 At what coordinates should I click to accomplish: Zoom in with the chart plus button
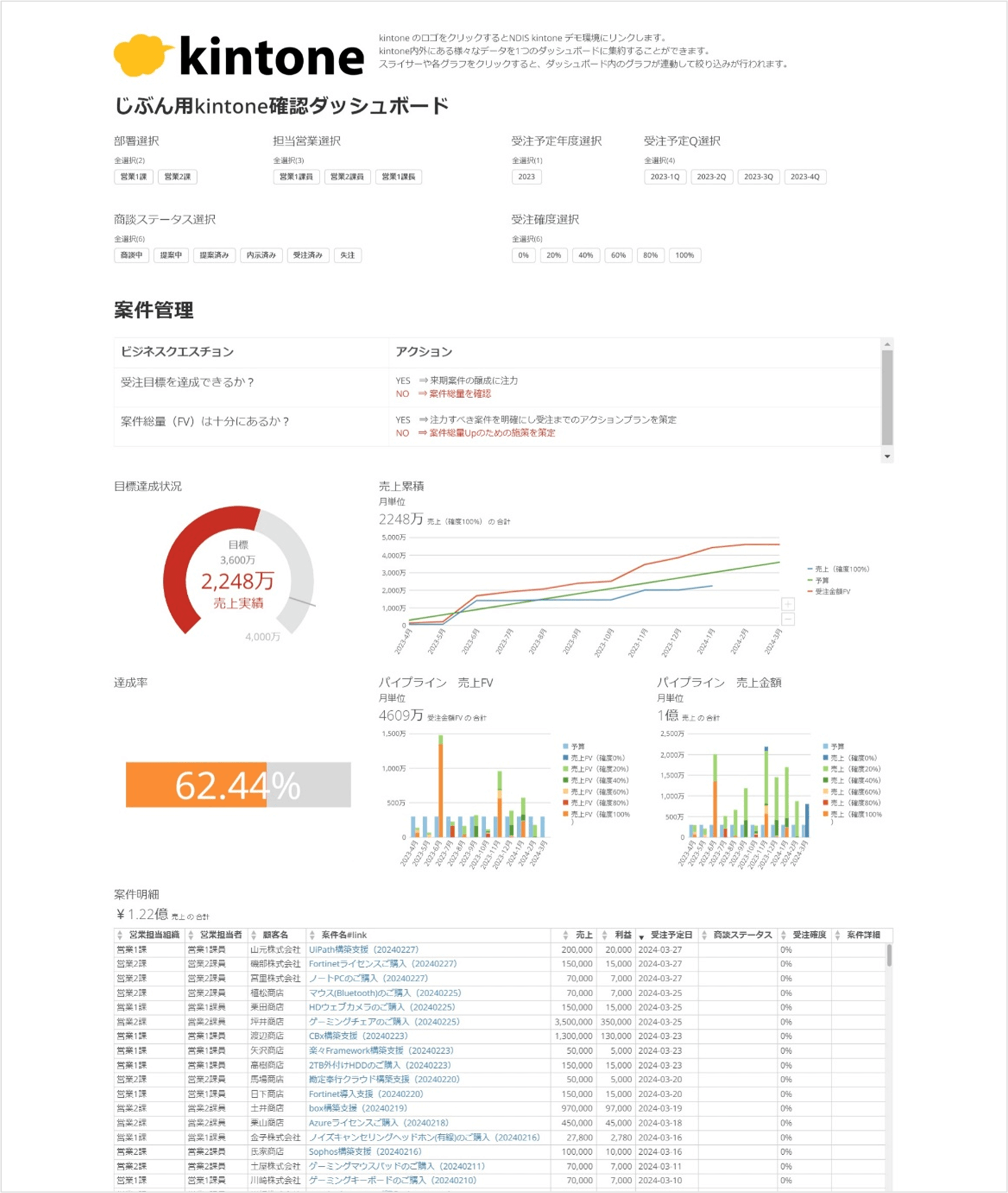coord(788,604)
